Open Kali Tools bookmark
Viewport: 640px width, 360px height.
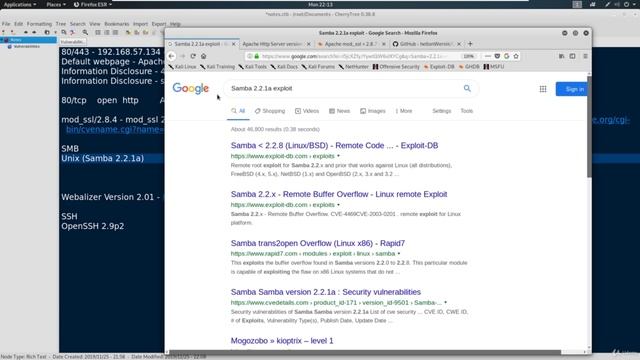(x=252, y=67)
